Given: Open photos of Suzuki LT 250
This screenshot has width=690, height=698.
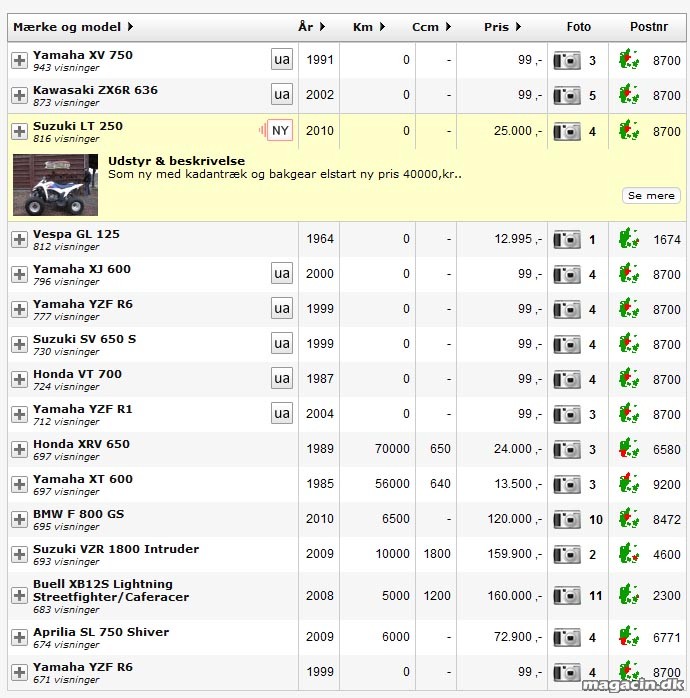Looking at the screenshot, I should pyautogui.click(x=567, y=132).
